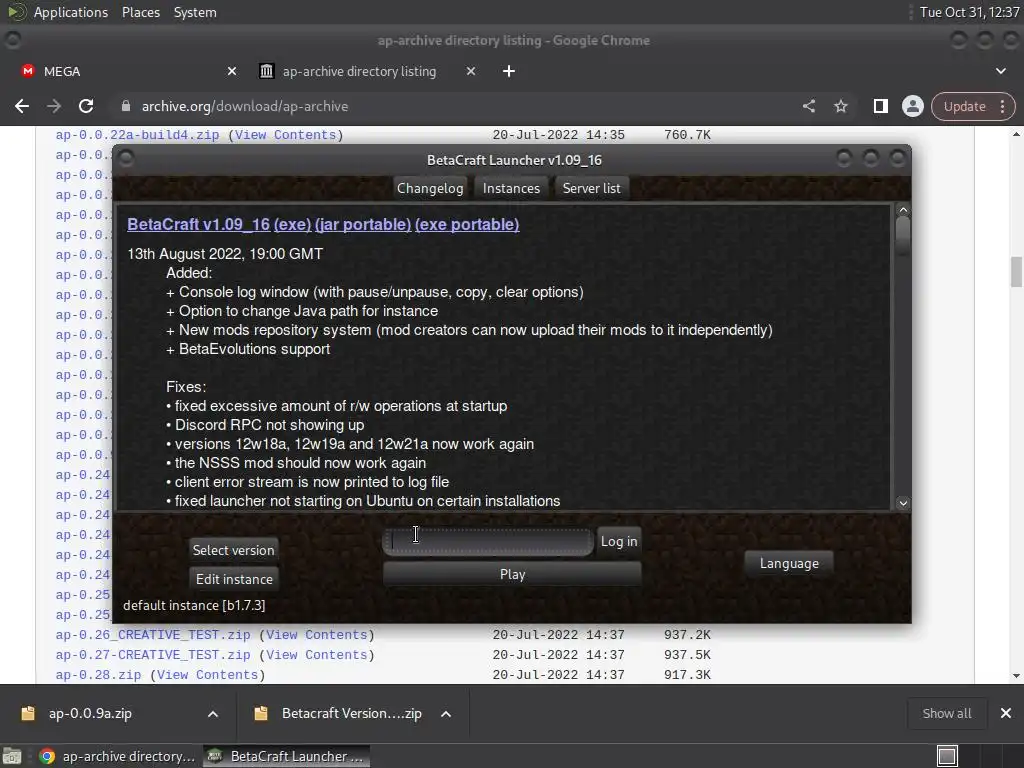View Contents of ap-0.0.22a-build4.zip

(285, 135)
